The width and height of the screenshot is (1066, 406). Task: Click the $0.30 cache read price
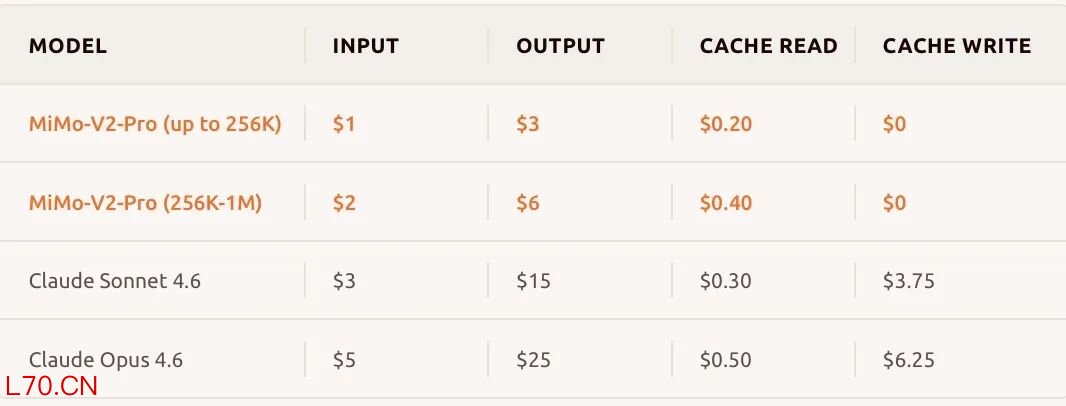(725, 281)
